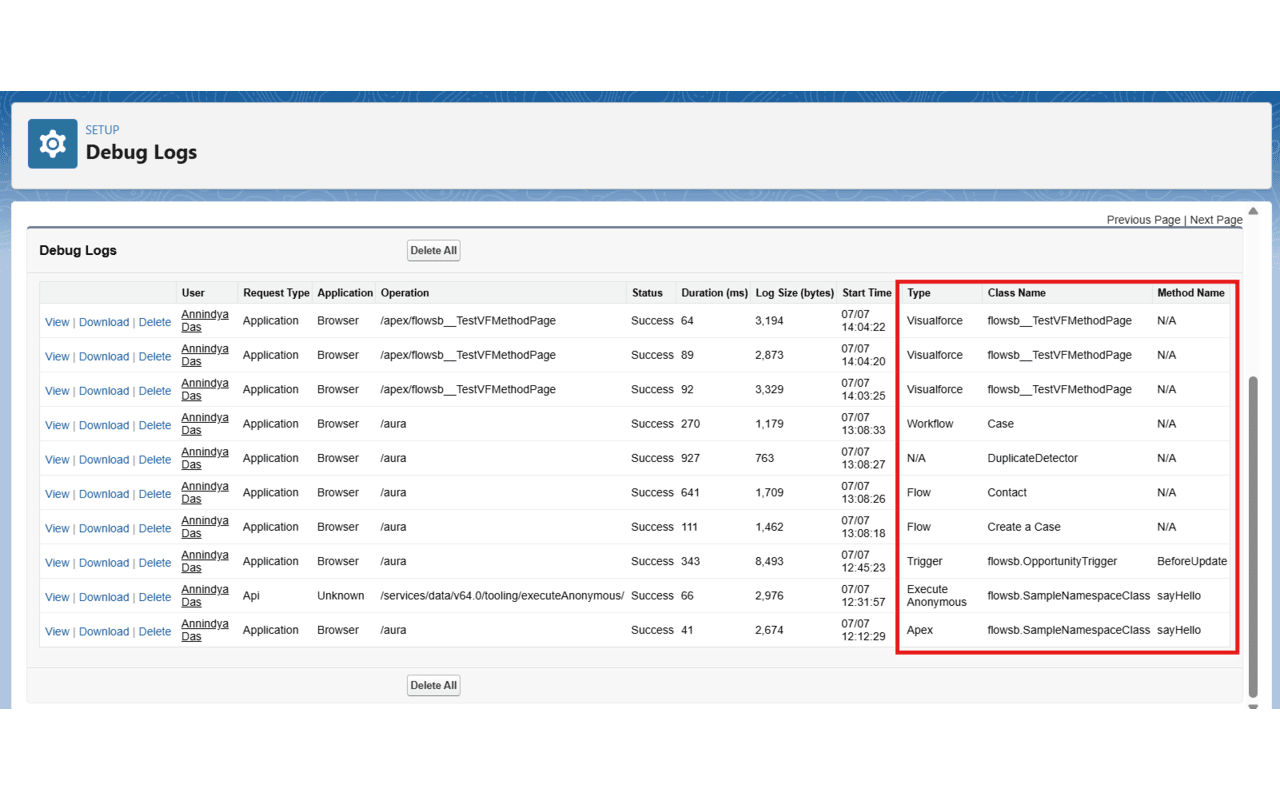View the log started at 14:04:22

click(57, 322)
